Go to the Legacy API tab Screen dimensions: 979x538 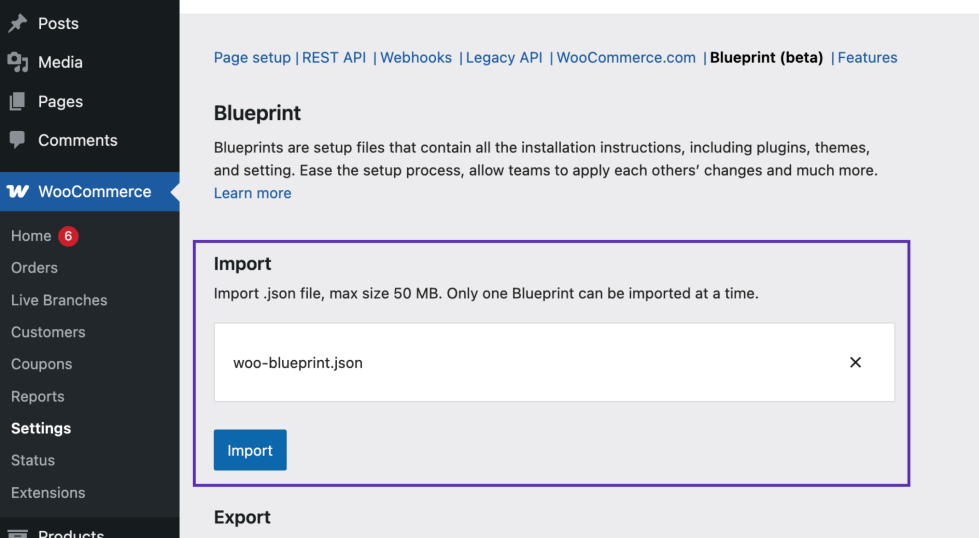tap(504, 58)
